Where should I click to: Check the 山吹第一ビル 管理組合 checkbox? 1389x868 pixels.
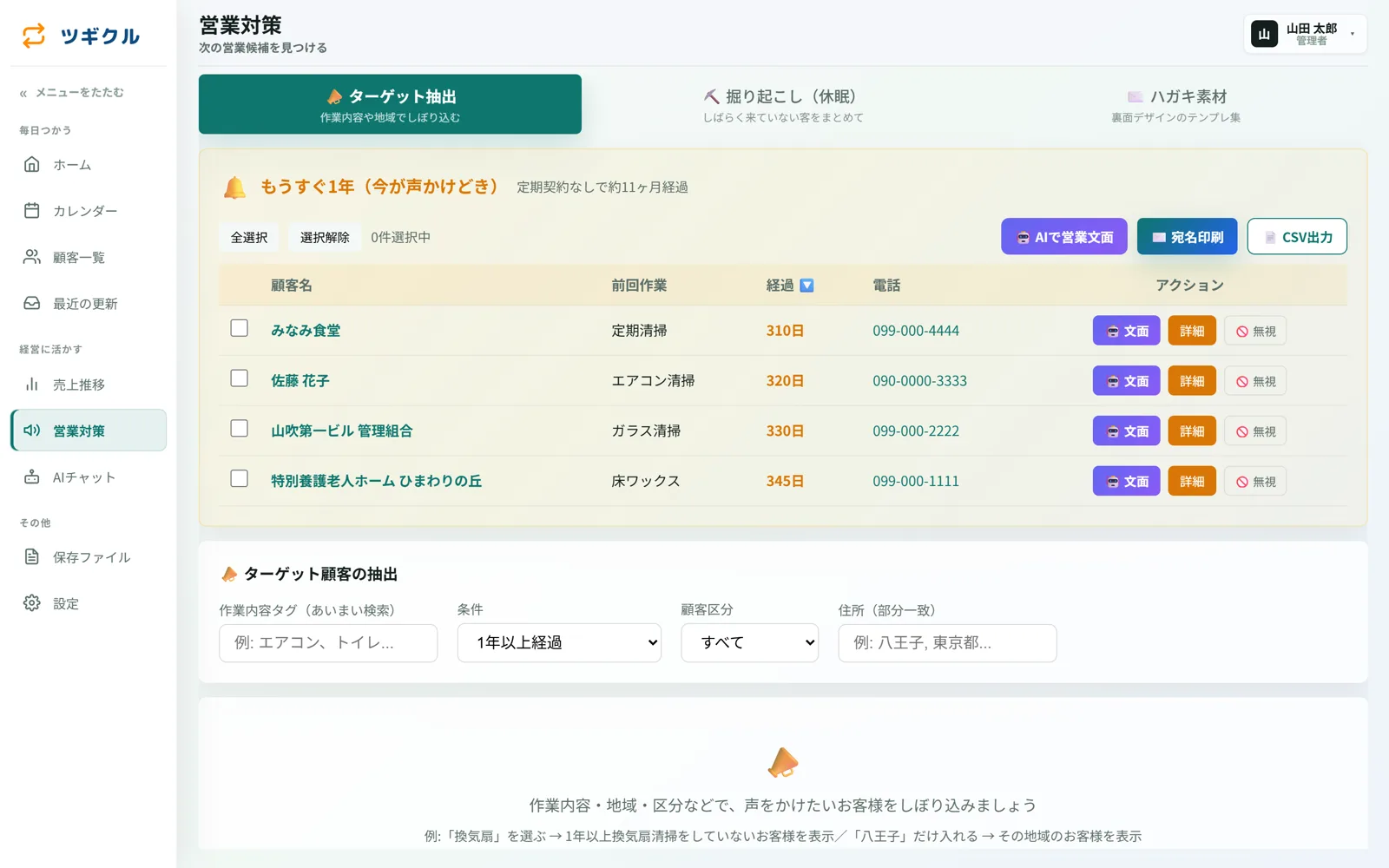click(240, 429)
